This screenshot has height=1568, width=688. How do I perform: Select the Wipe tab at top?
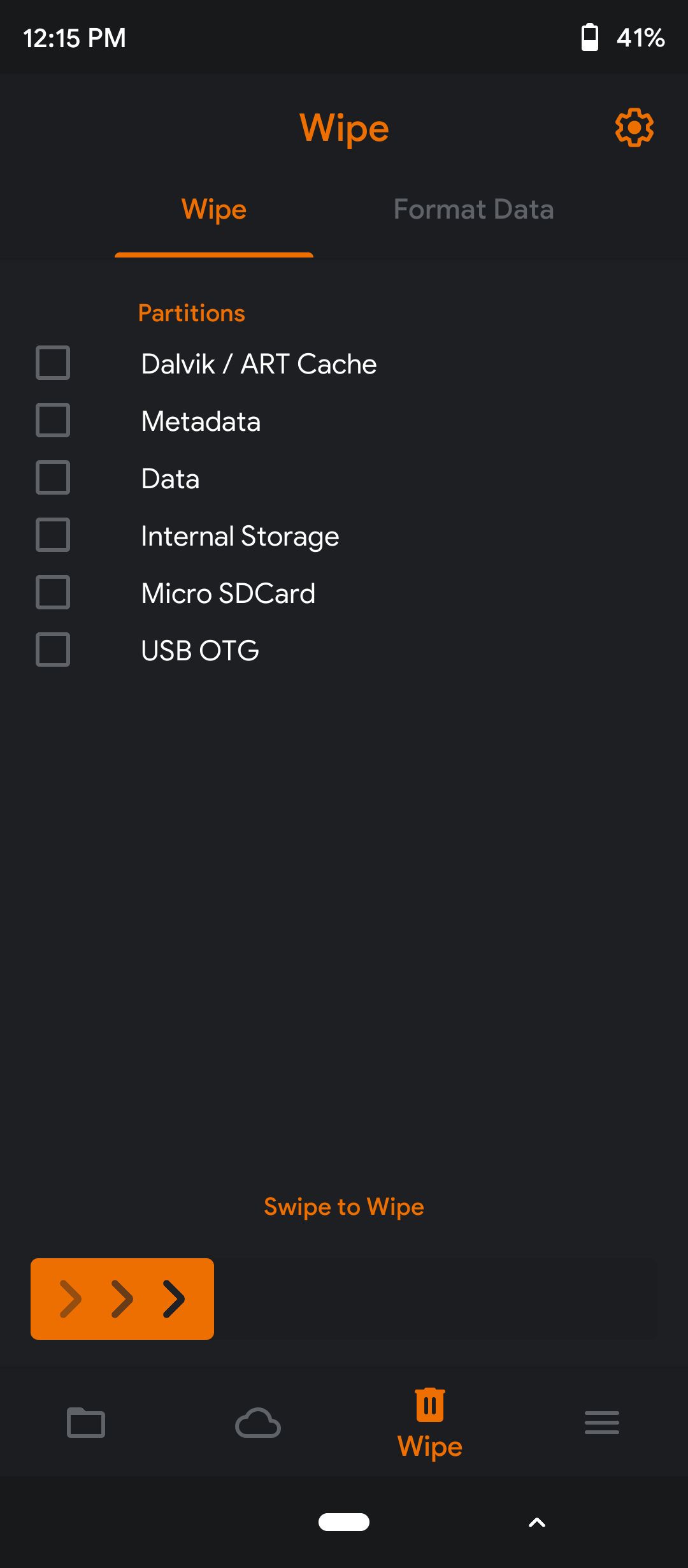coord(214,210)
